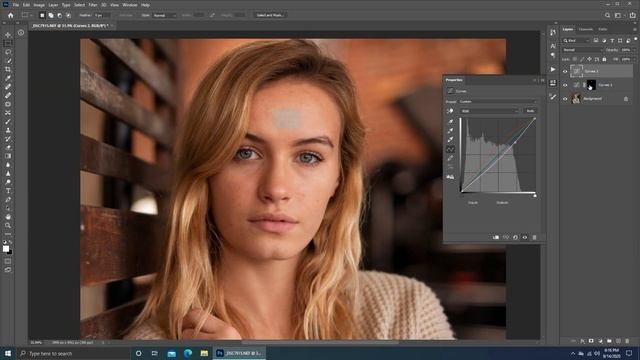Choose Subtract from selection mode icon

60,15
